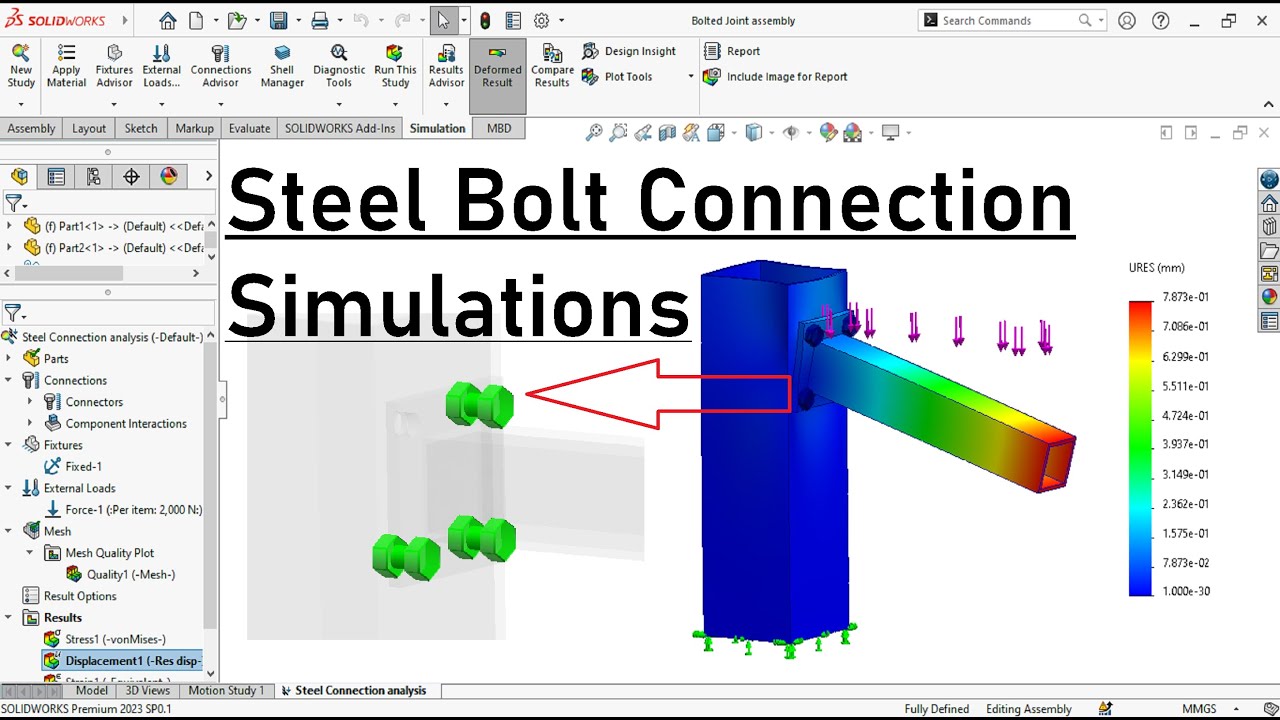Switch to the Evaluate tab
The height and width of the screenshot is (720, 1280).
pos(249,128)
